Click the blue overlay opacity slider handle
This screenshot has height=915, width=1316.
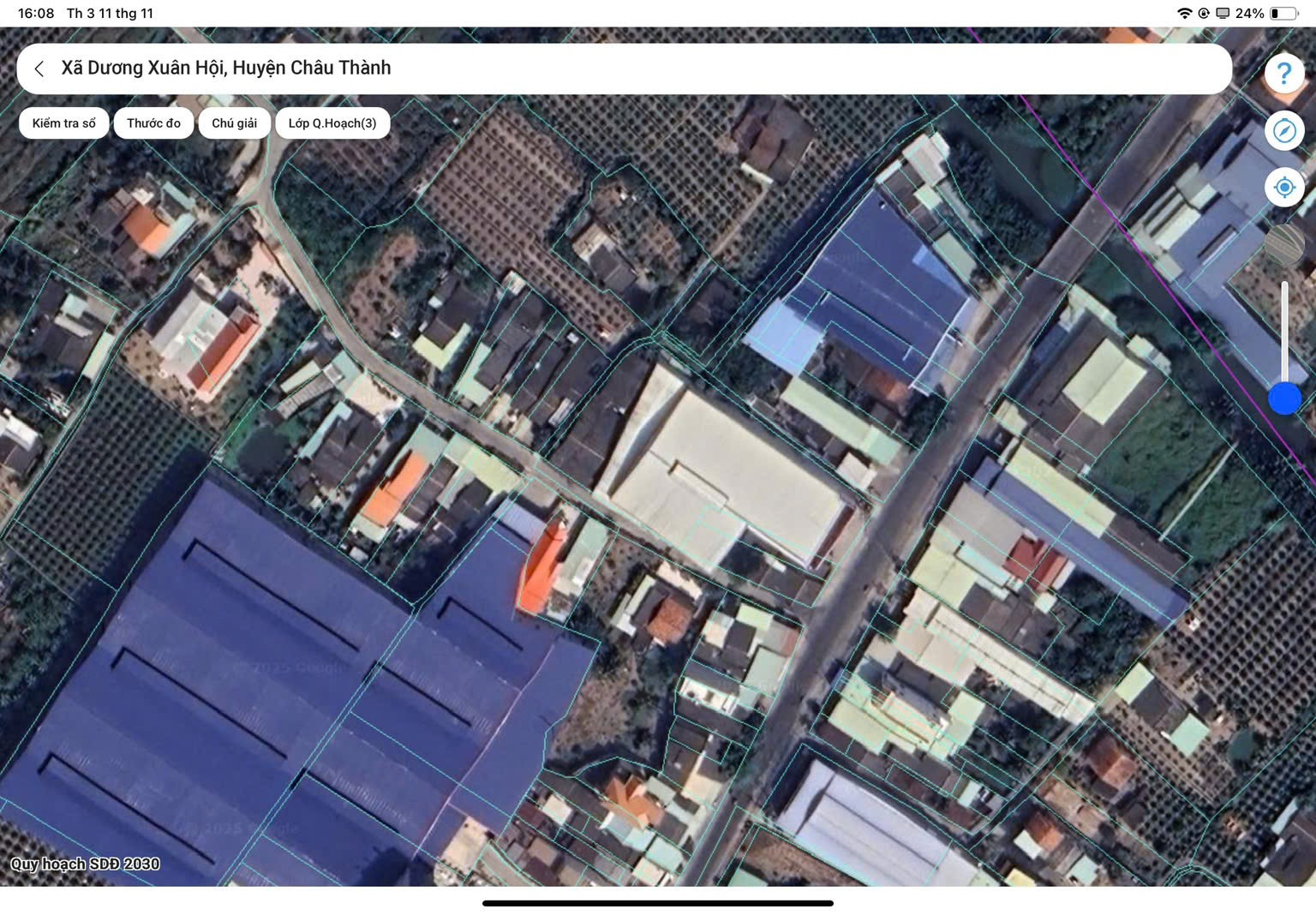tap(1283, 398)
